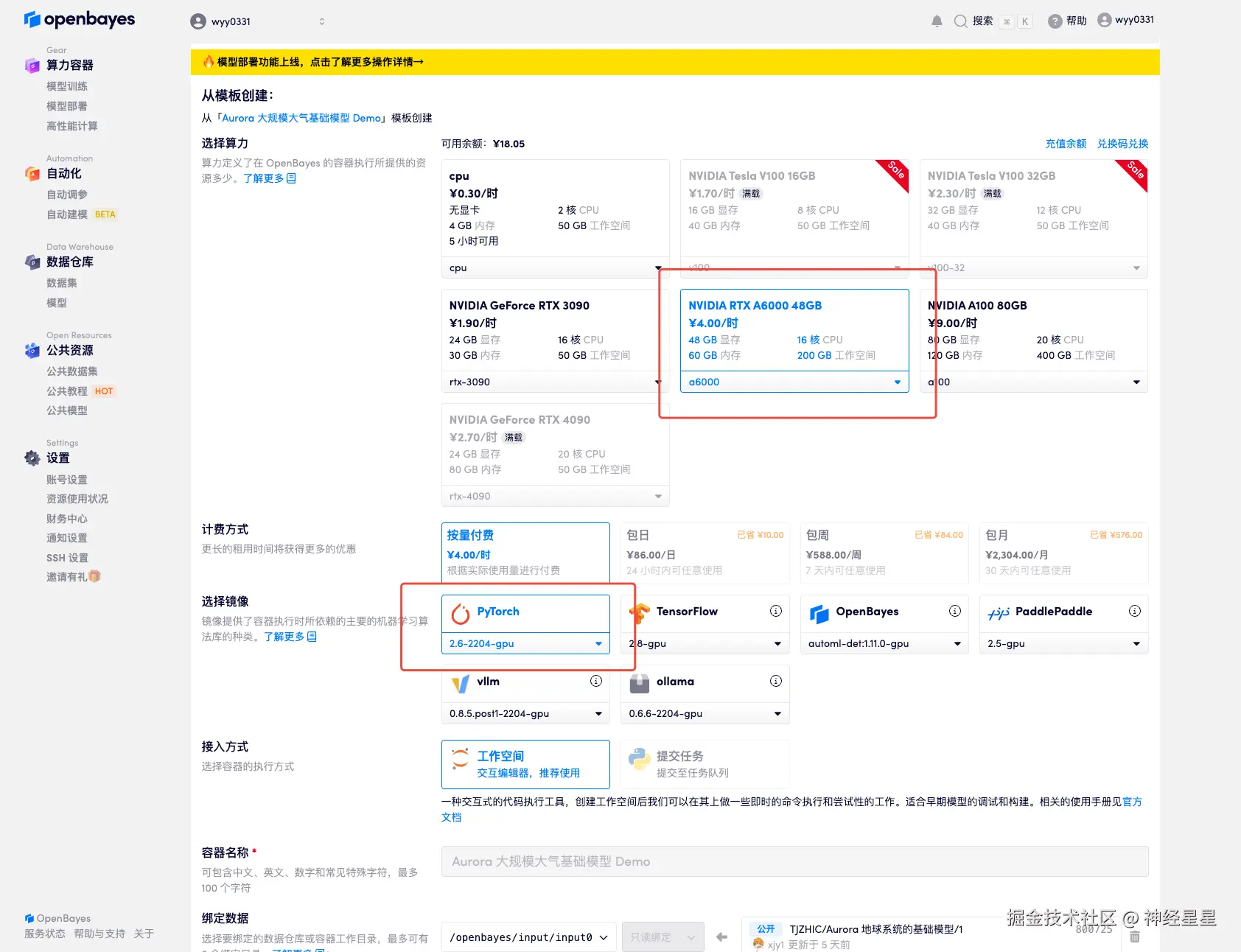Open the a6000 type dropdown
Viewport: 1241px width, 952px height.
[x=794, y=382]
